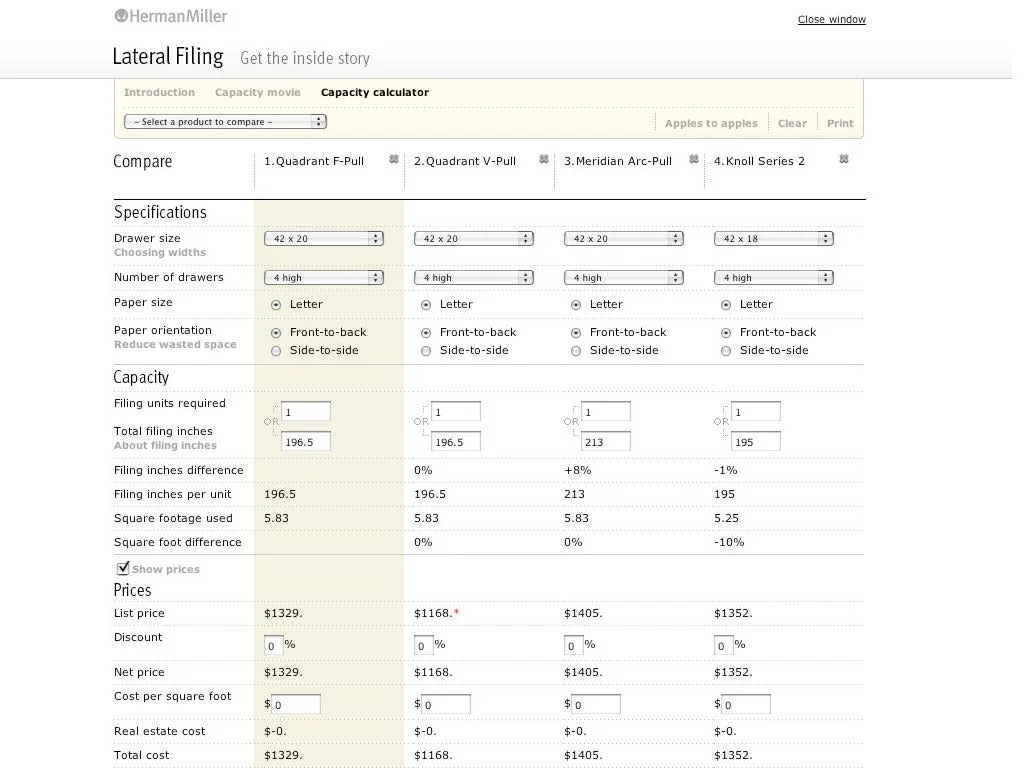Image resolution: width=1024 pixels, height=768 pixels.
Task: Click Knoll Series 2 cost per square foot field
Action: [746, 704]
